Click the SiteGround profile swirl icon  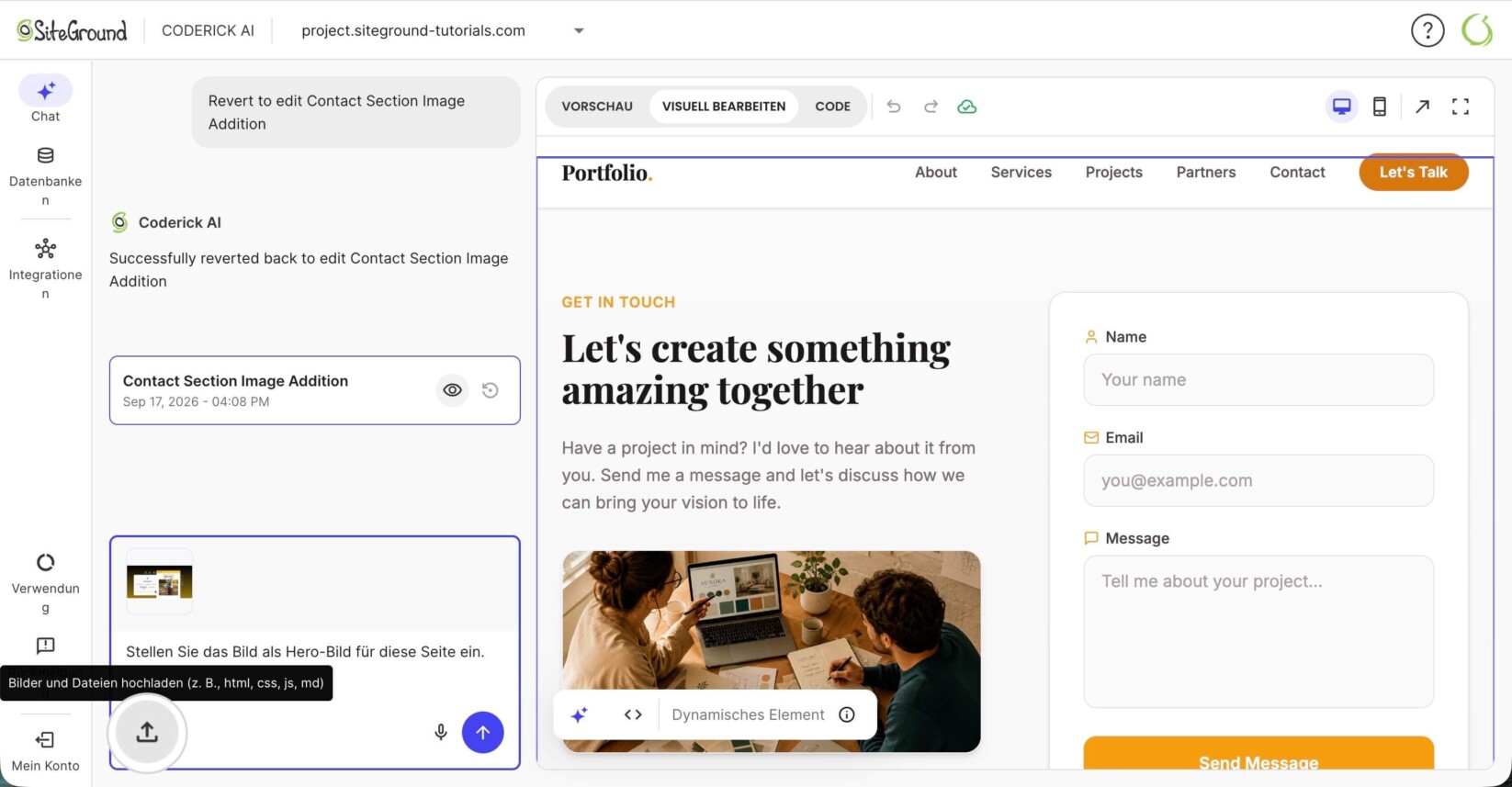coord(1477,30)
